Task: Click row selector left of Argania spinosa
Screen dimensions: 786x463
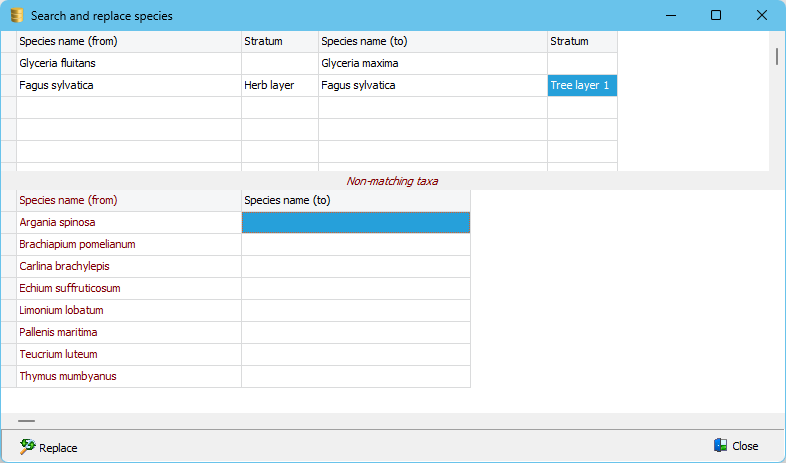Action: pyautogui.click(x=9, y=222)
